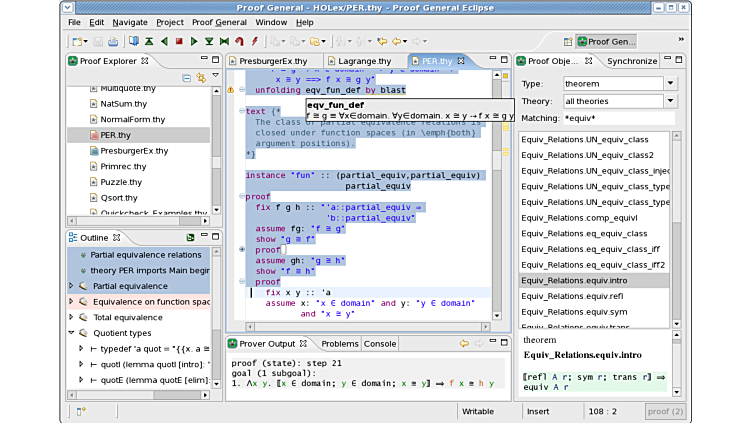The image size is (752, 423).
Task: Expand the 'Total equivalence' outline node
Action: 72,317
